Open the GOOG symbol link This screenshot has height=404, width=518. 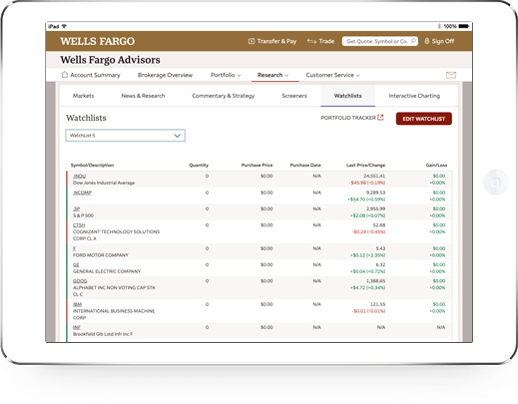tap(80, 281)
